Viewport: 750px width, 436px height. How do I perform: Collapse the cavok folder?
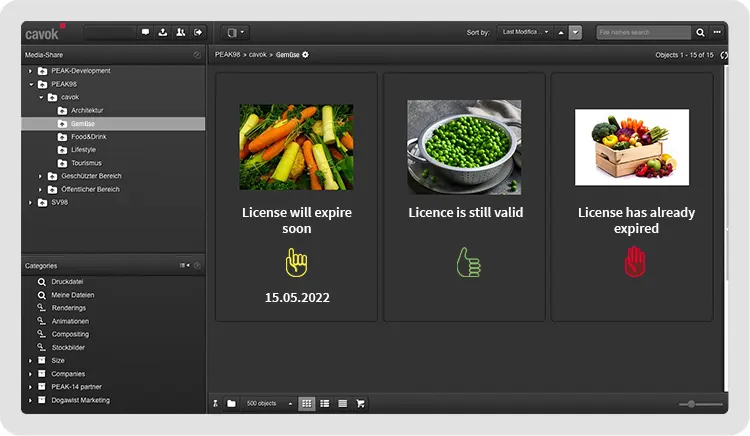(x=41, y=97)
